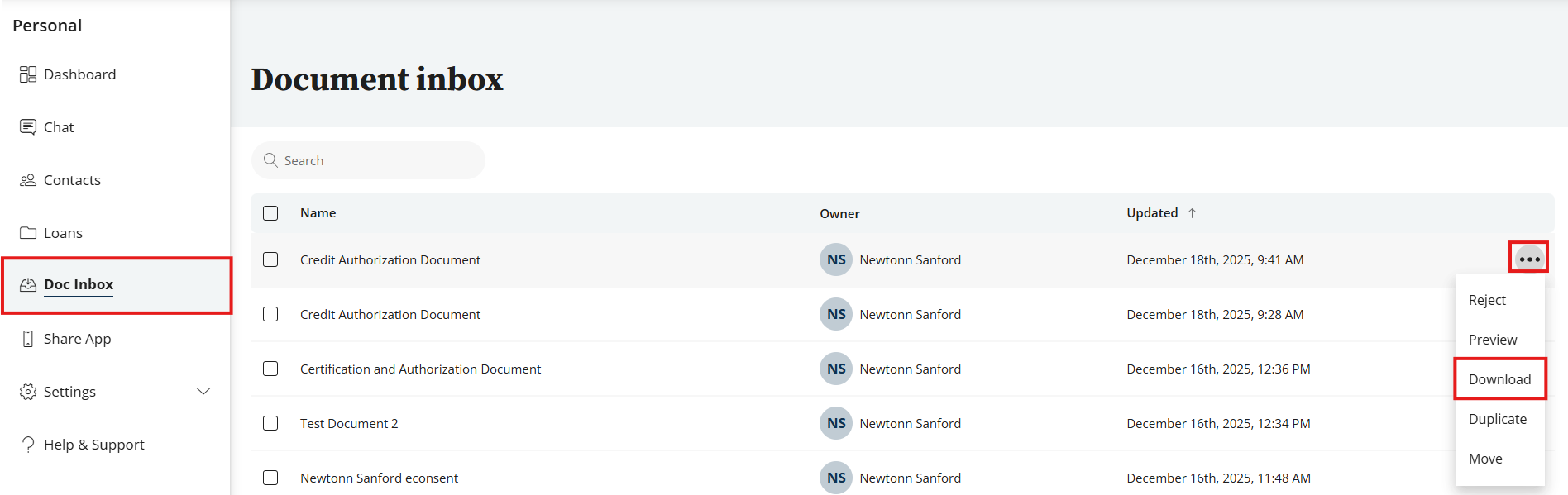Choose Duplicate from the context menu
The width and height of the screenshot is (1568, 495).
coord(1497,419)
